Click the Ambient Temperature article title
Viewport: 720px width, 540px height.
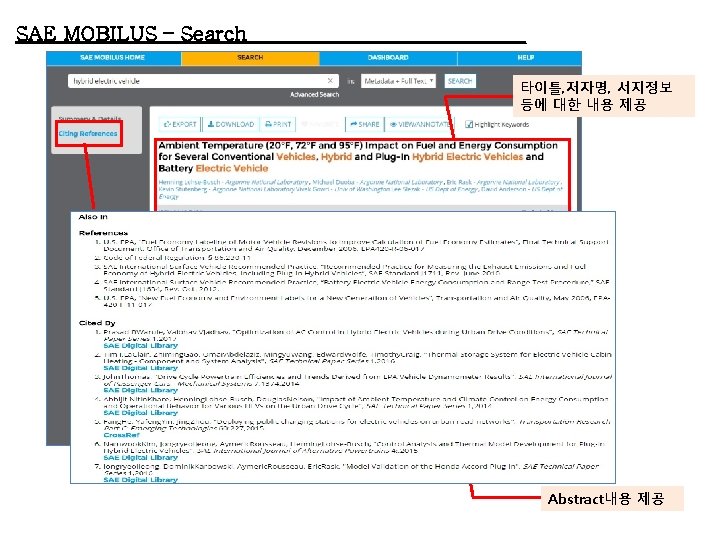tap(358, 157)
